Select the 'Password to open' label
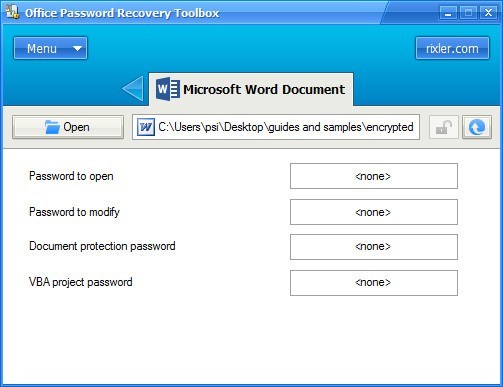 71,176
